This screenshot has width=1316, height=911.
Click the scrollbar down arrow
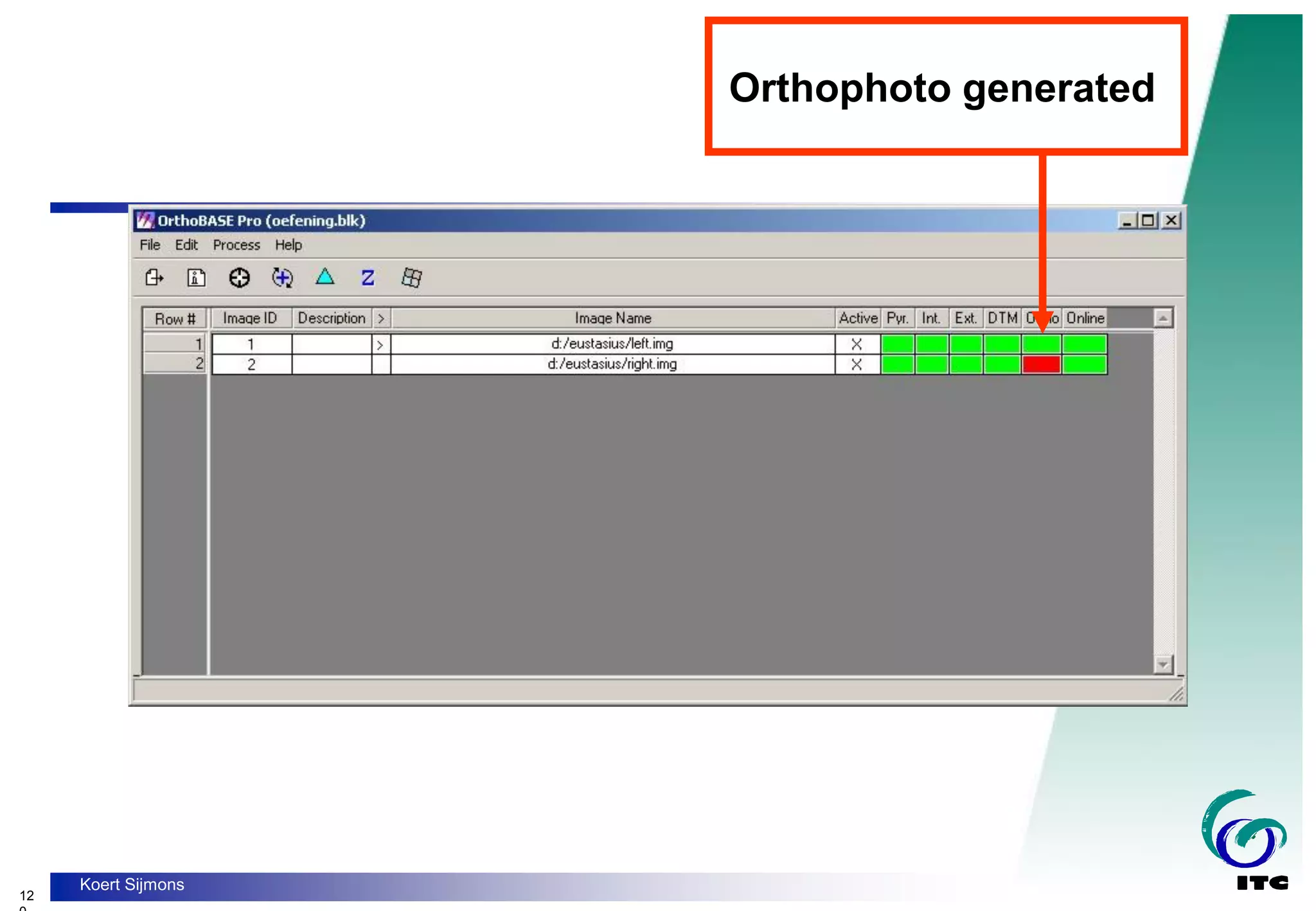(1163, 664)
